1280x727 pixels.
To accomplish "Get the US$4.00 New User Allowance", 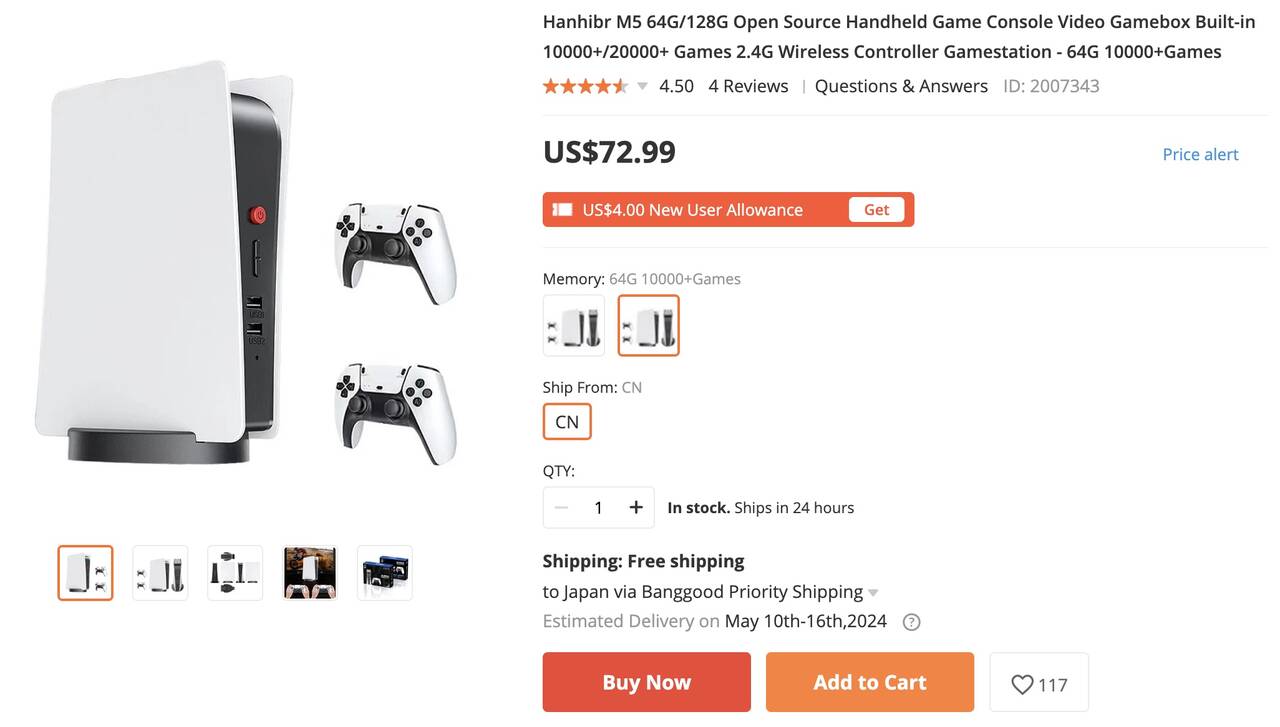I will coord(876,210).
